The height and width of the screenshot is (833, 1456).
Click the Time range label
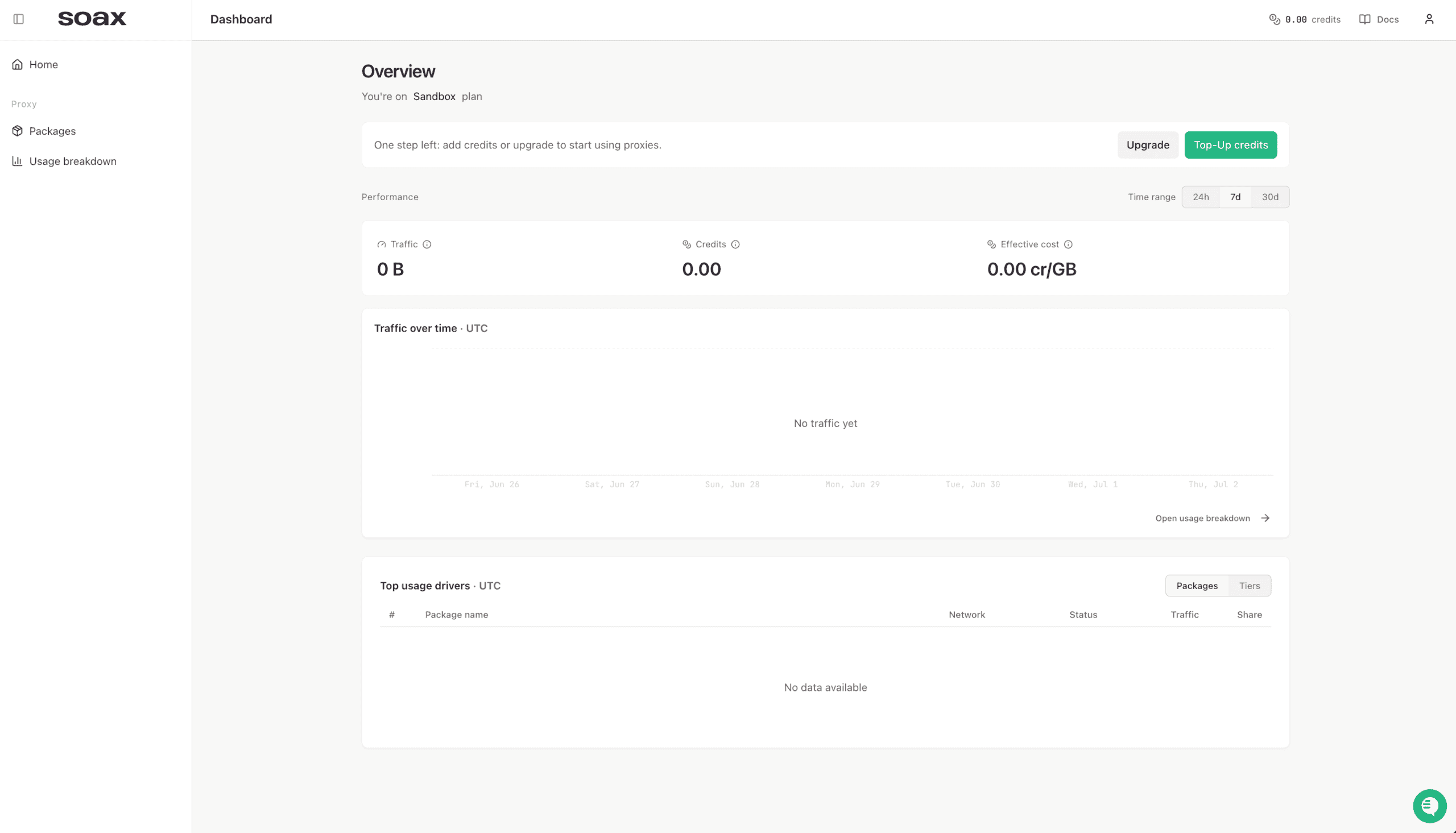[x=1151, y=197]
